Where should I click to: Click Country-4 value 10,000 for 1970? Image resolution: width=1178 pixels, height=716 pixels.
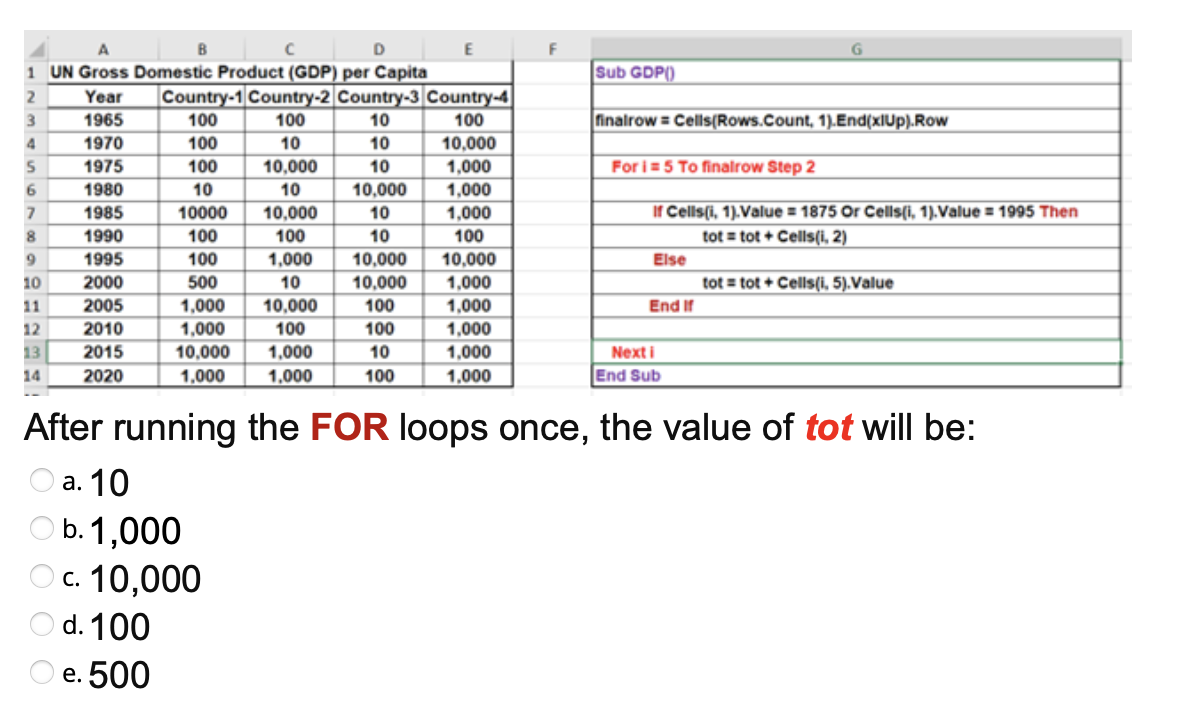468,143
